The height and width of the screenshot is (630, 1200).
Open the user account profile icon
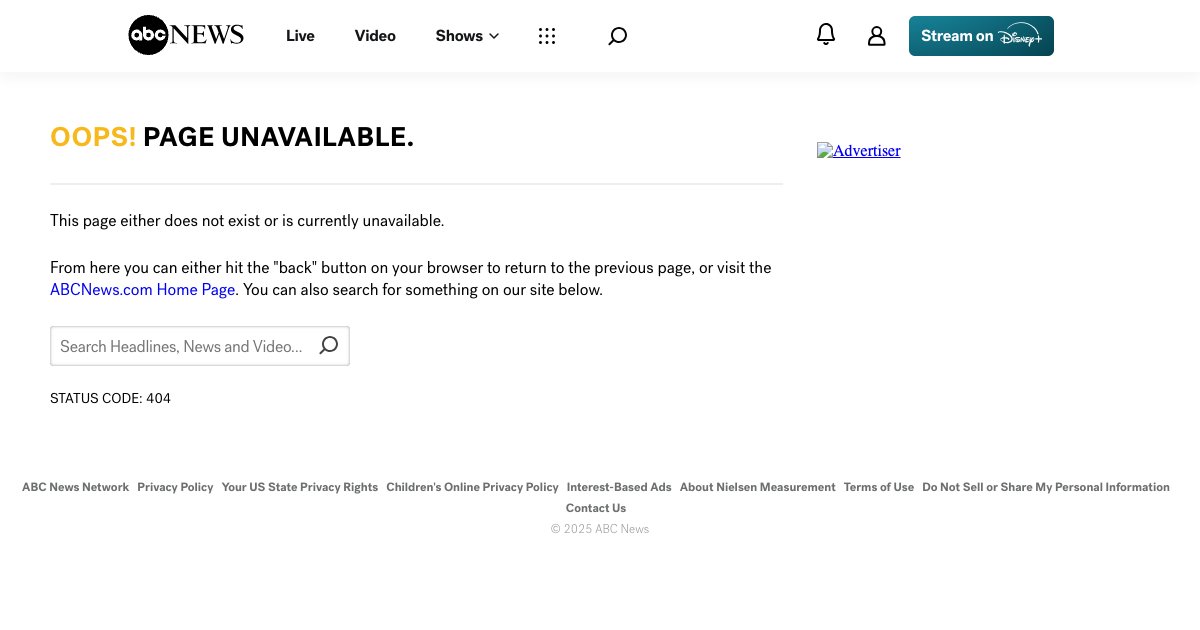(877, 36)
